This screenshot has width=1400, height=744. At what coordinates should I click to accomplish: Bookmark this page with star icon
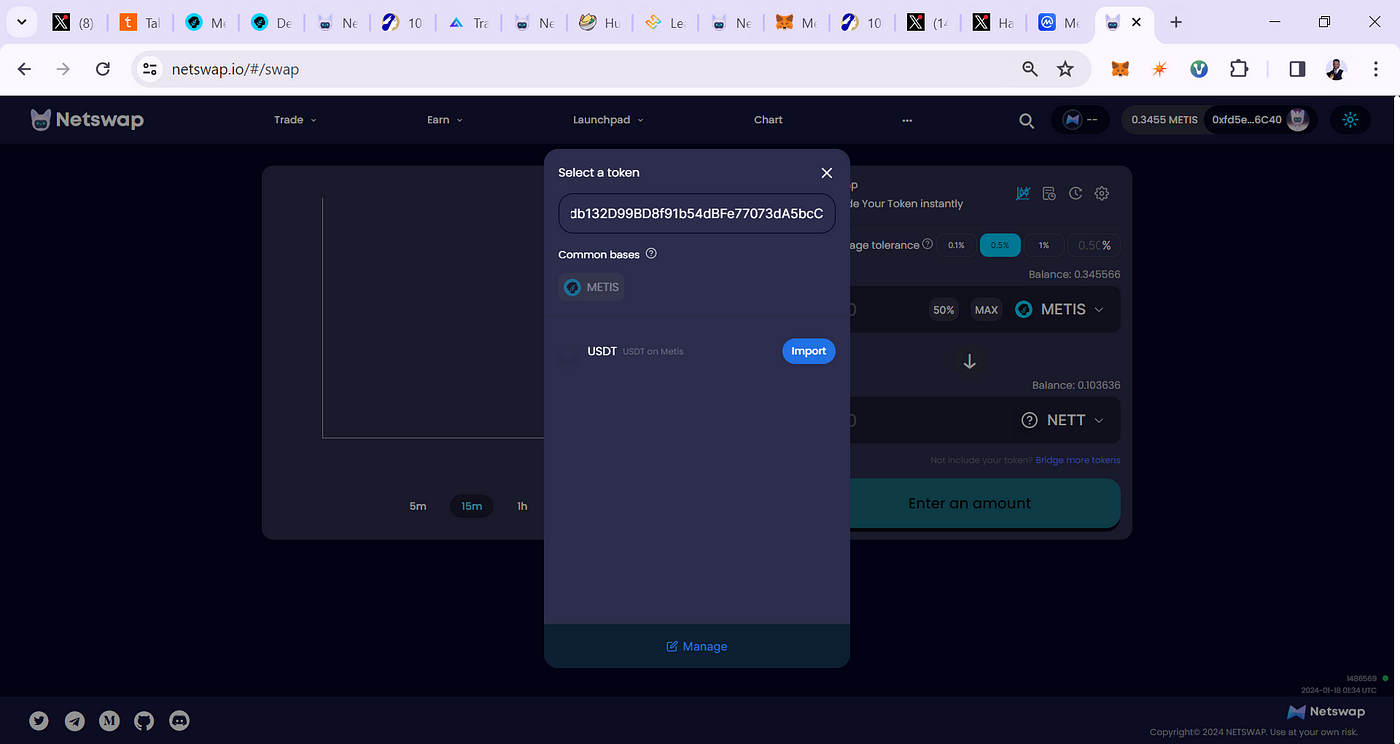(x=1065, y=69)
